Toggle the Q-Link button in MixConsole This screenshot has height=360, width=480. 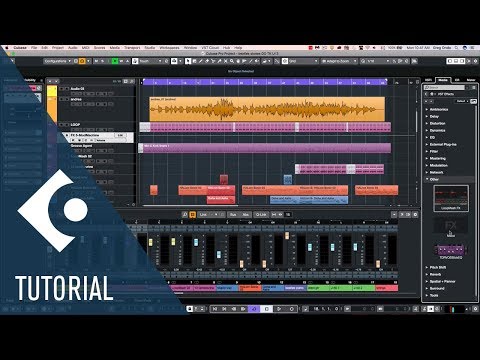tap(262, 215)
